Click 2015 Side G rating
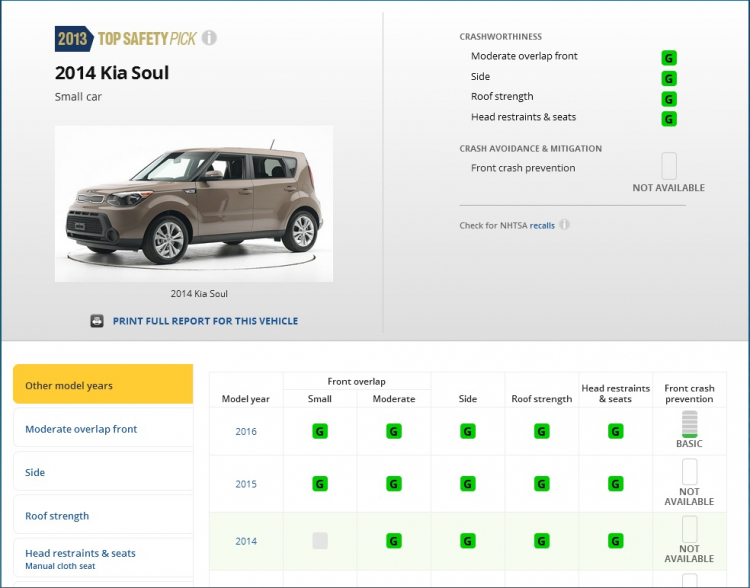750x588 pixels. [468, 484]
